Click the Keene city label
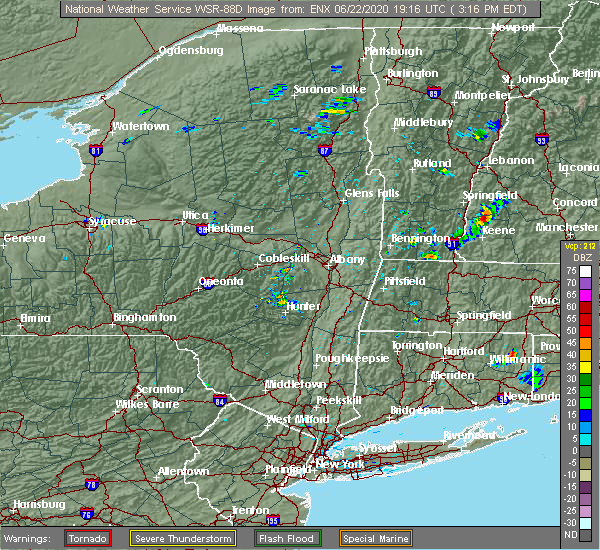Screen dimensions: 600x550 [x=499, y=230]
